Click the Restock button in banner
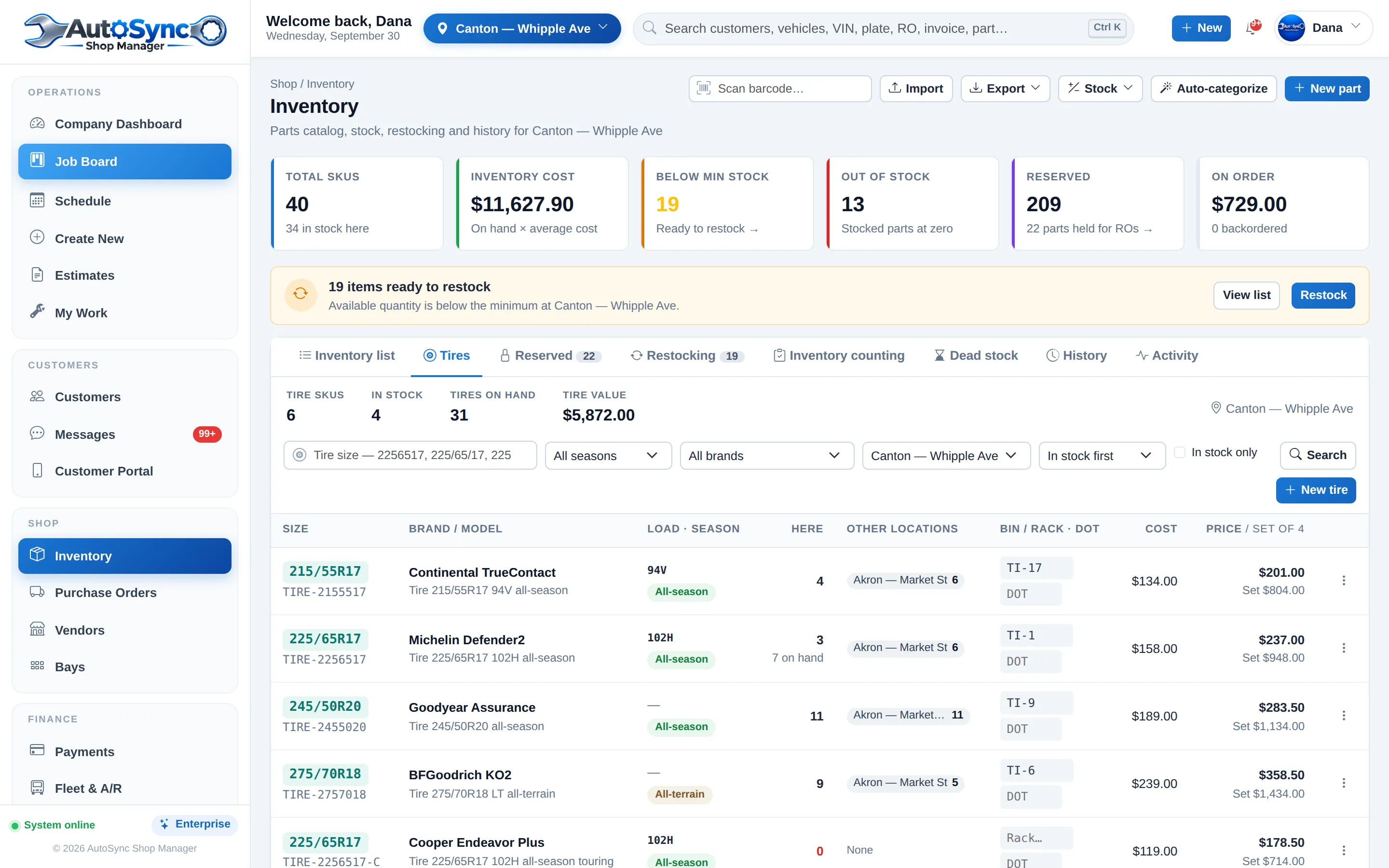 pos(1323,295)
